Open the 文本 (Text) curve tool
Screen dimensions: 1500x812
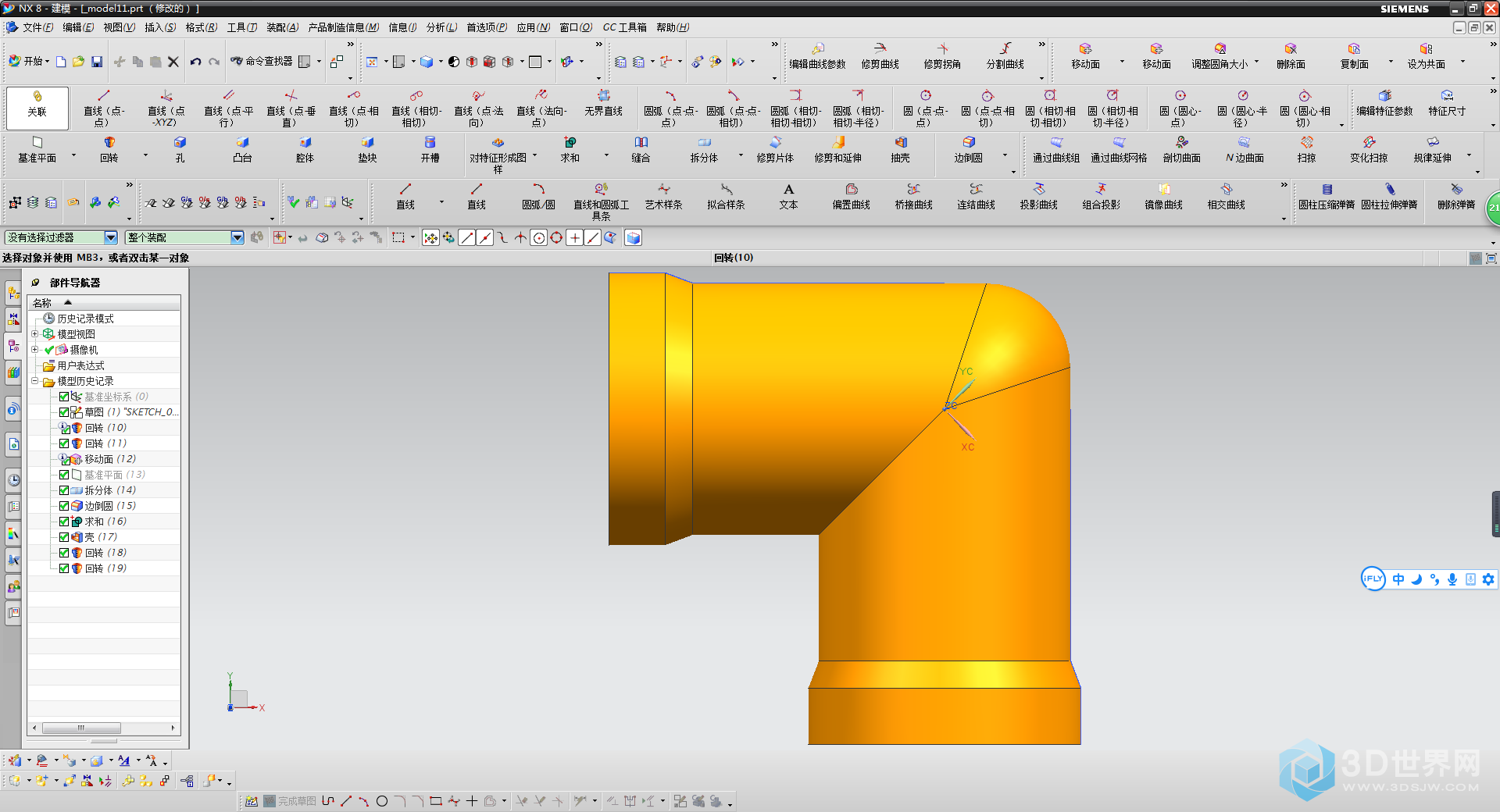[x=788, y=195]
